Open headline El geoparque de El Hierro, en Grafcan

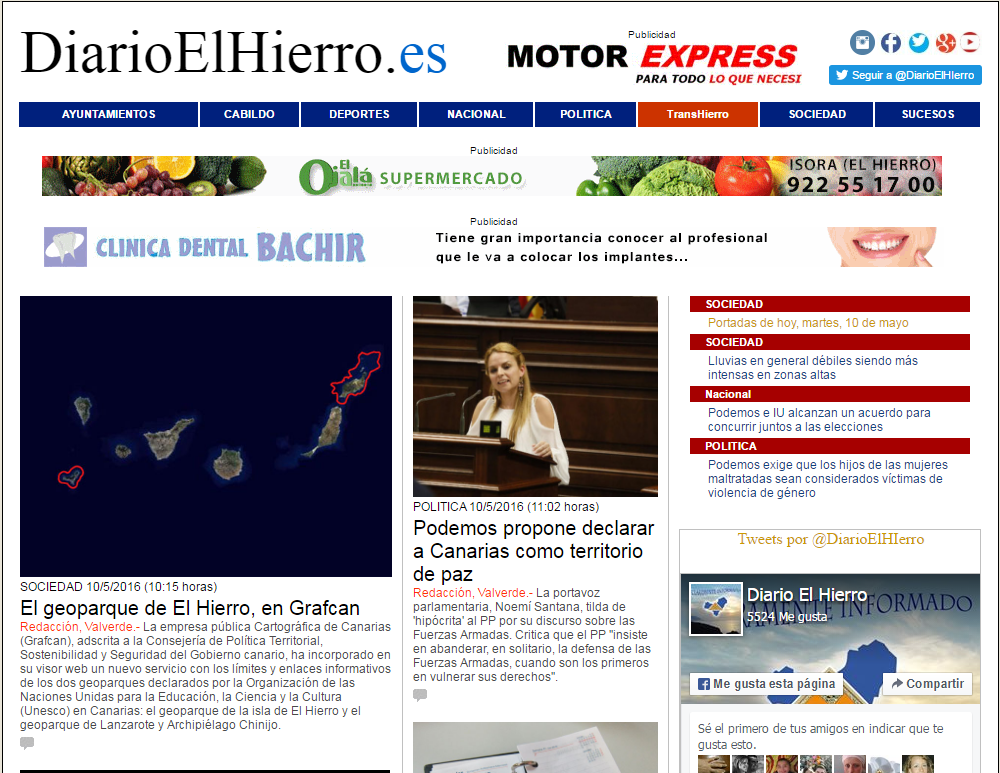pos(190,608)
